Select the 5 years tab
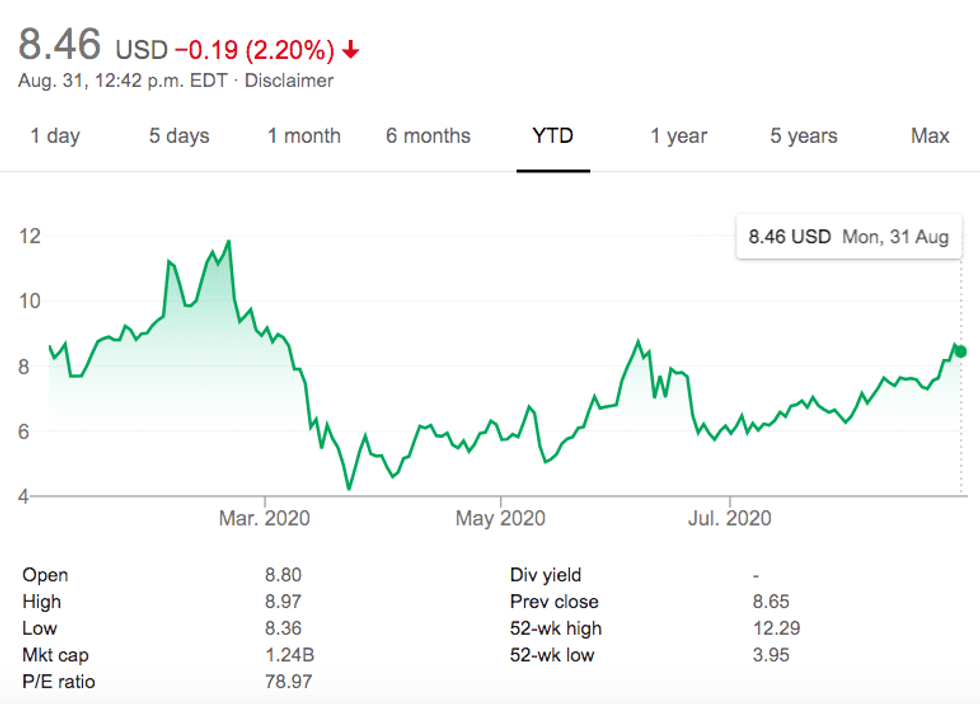Screen dimensions: 980x704 (803, 136)
